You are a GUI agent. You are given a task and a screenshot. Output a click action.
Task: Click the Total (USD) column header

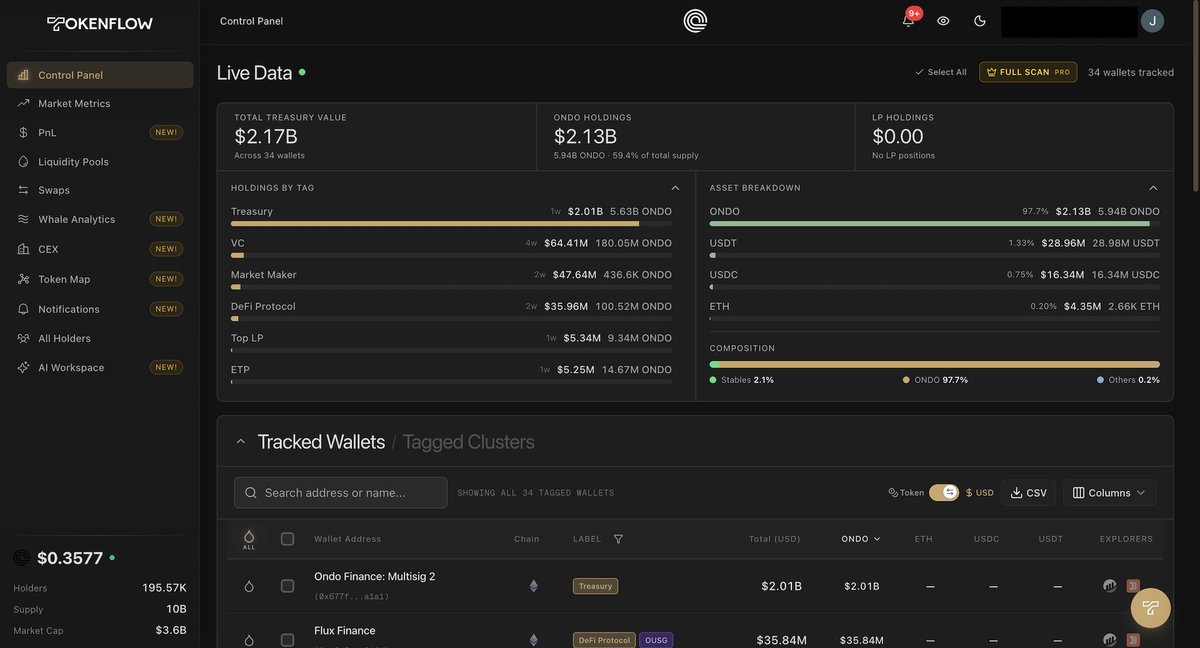click(x=775, y=539)
